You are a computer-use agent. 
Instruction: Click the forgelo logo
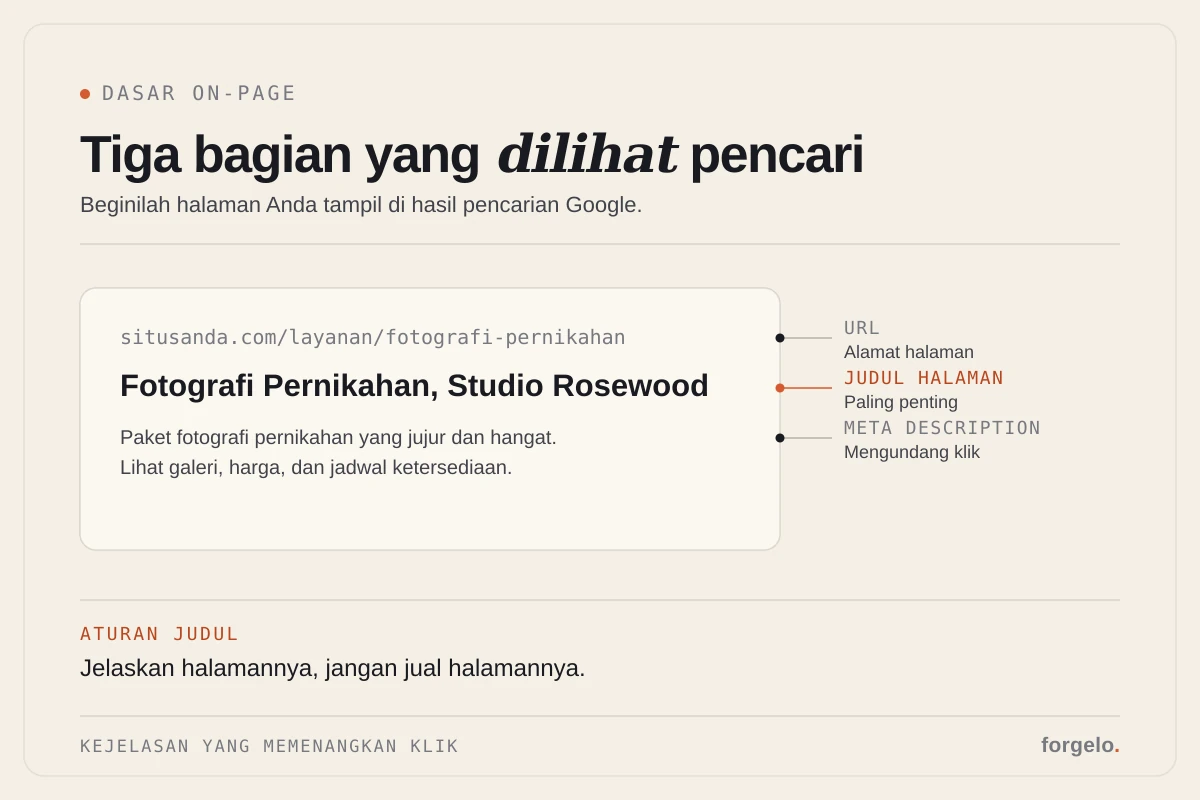(x=1080, y=745)
